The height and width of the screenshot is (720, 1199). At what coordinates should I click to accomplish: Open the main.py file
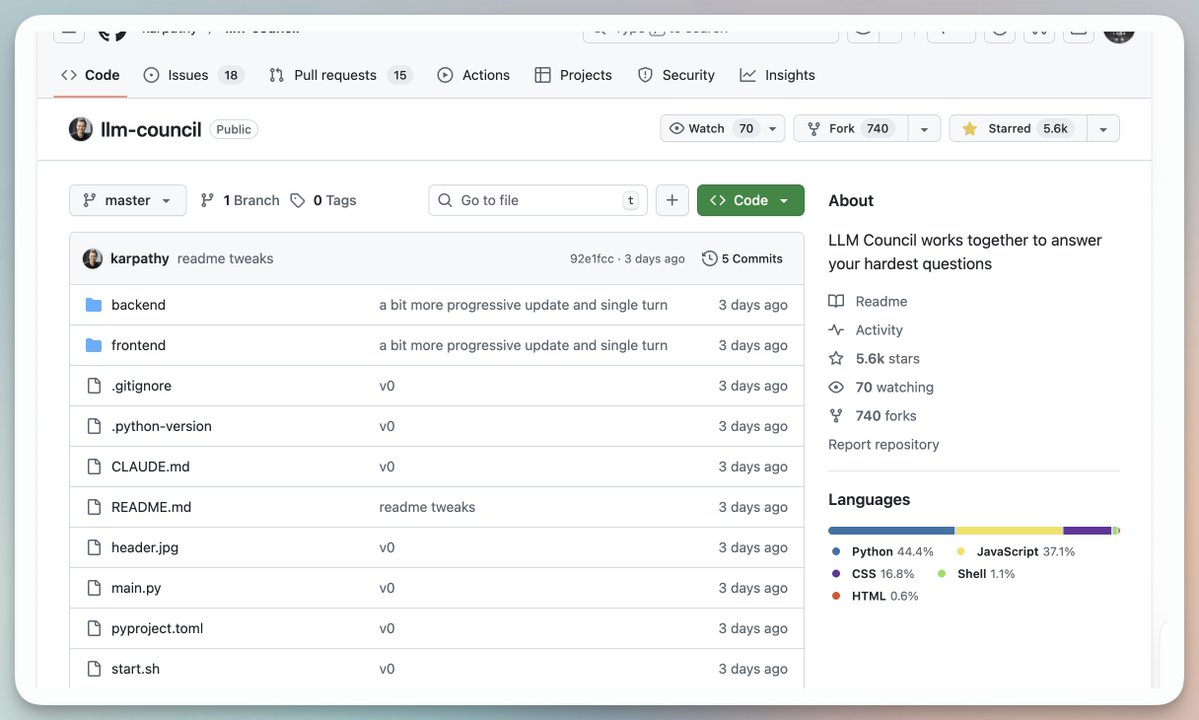click(136, 589)
